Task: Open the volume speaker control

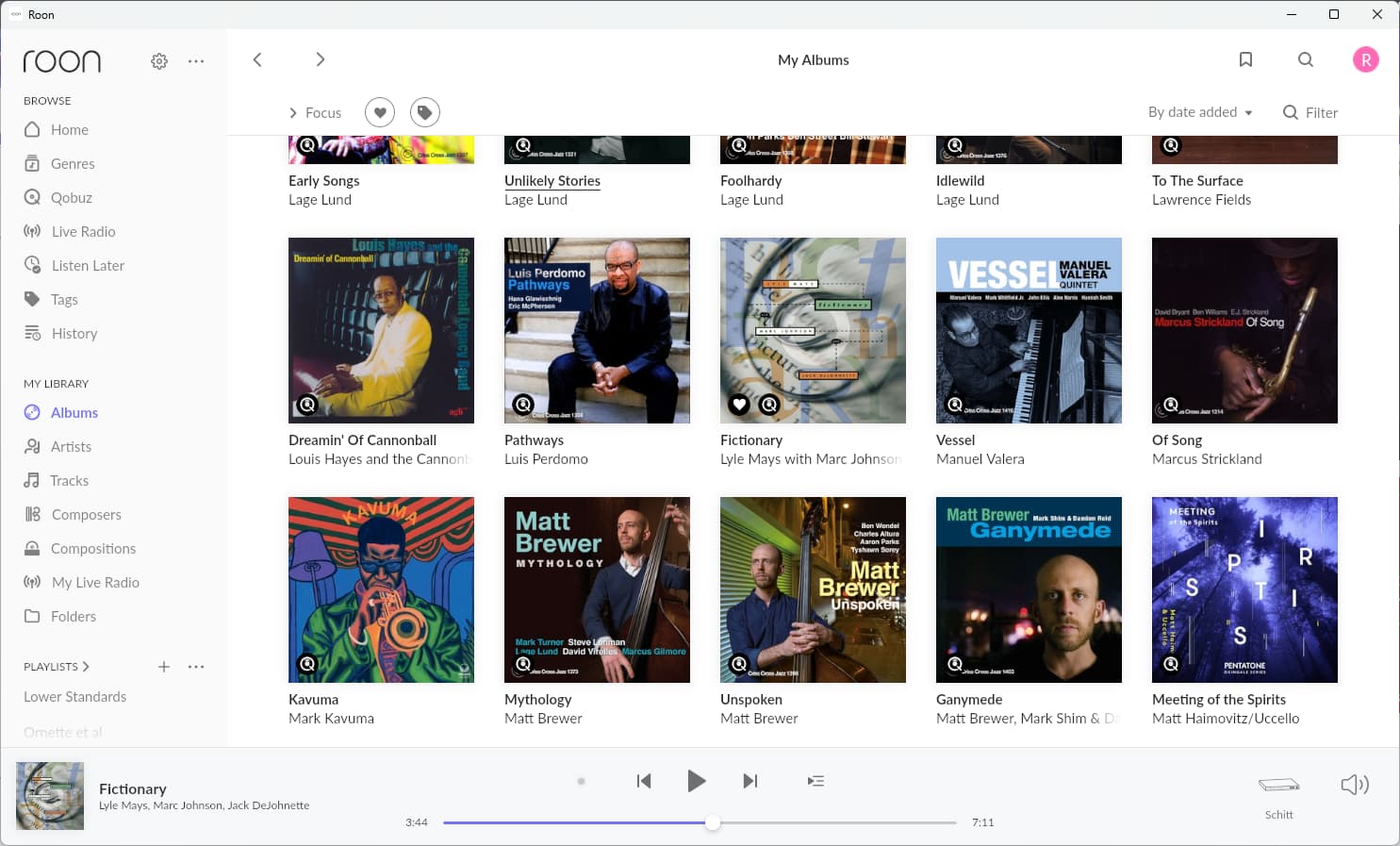Action: 1354,785
